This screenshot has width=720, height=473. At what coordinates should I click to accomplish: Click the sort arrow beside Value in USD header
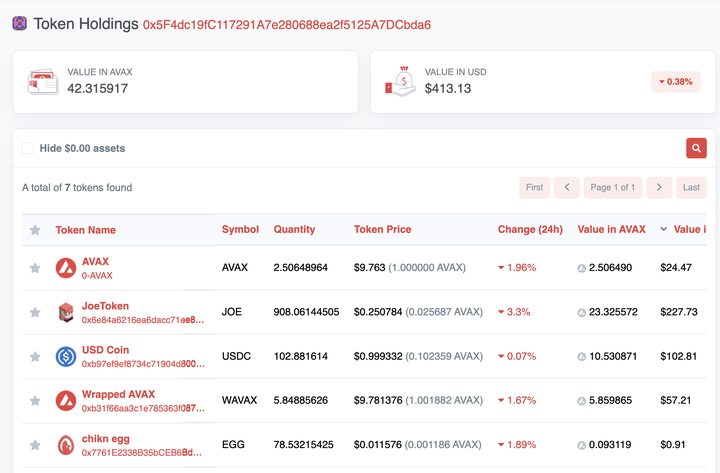(664, 229)
